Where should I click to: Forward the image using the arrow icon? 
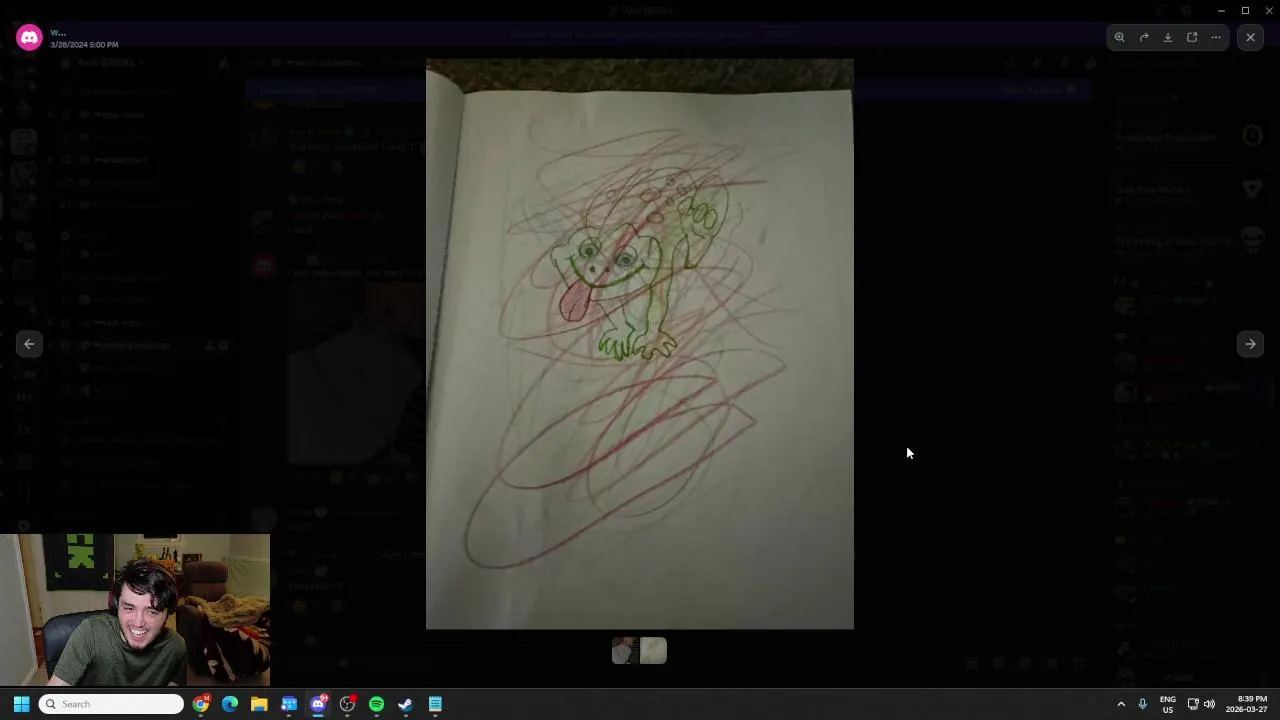click(x=1144, y=37)
